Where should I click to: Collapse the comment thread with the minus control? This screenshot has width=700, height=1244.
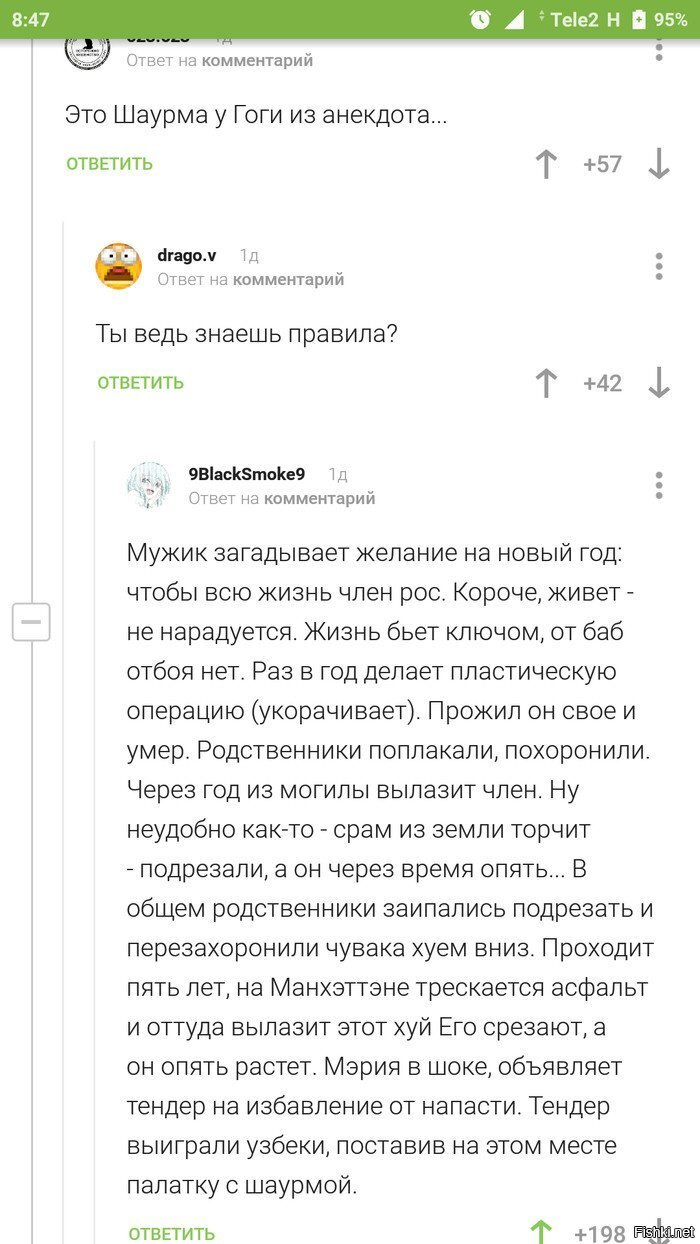(31, 622)
